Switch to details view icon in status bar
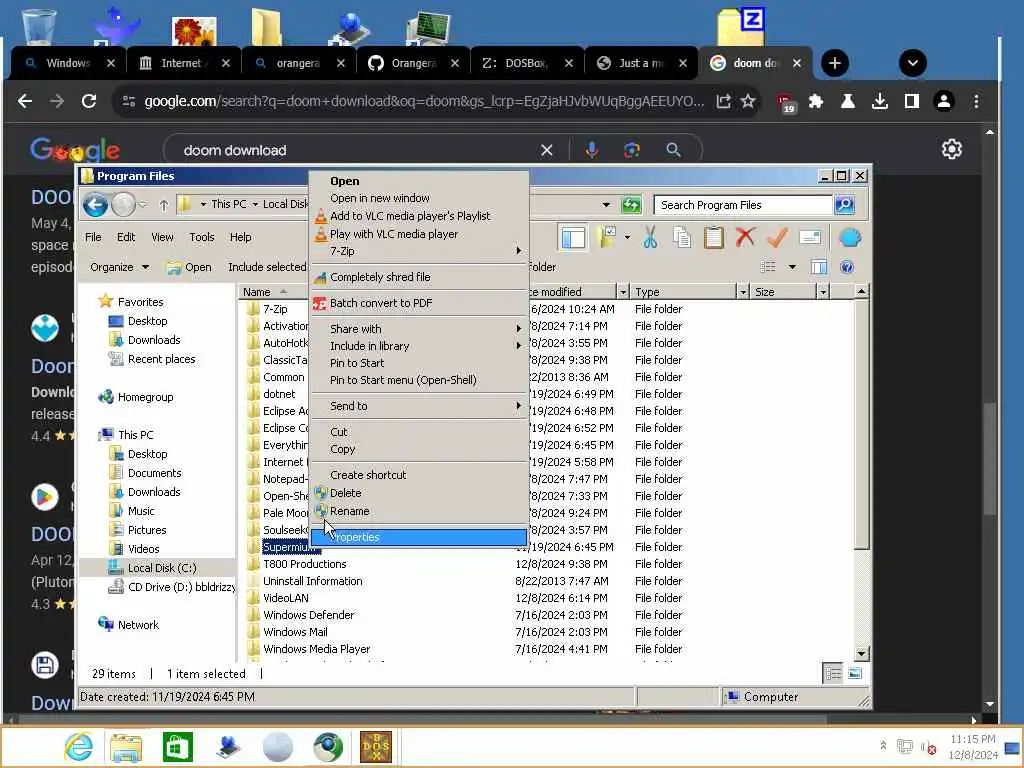 click(833, 673)
